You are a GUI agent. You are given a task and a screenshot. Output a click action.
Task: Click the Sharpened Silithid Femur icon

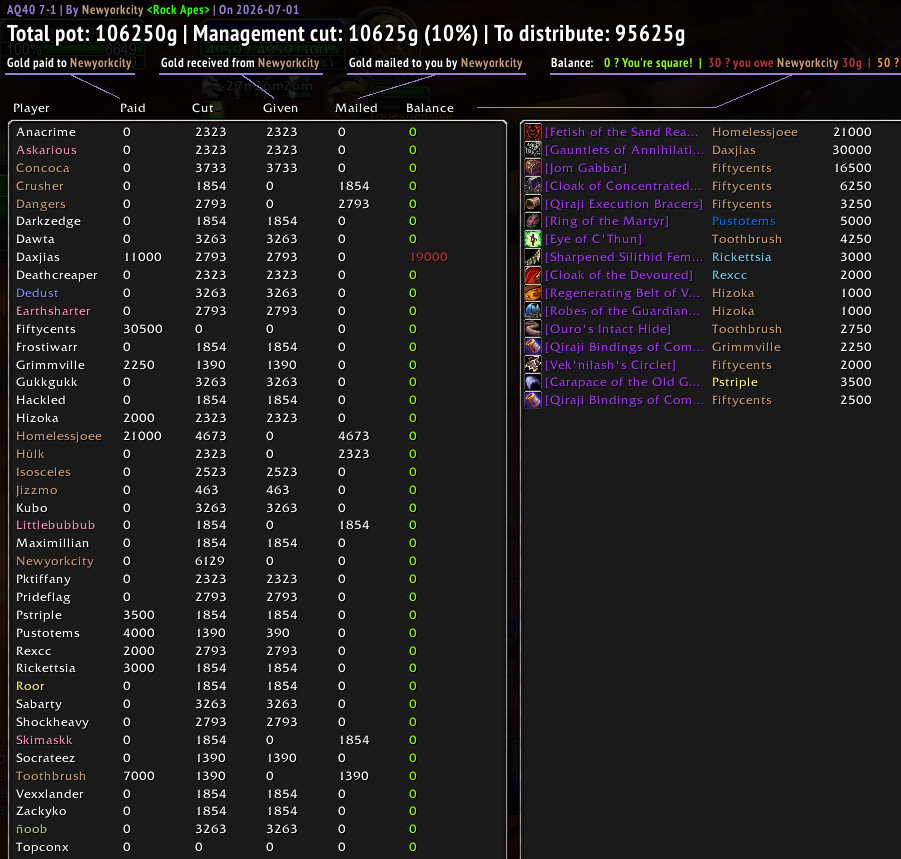[533, 257]
